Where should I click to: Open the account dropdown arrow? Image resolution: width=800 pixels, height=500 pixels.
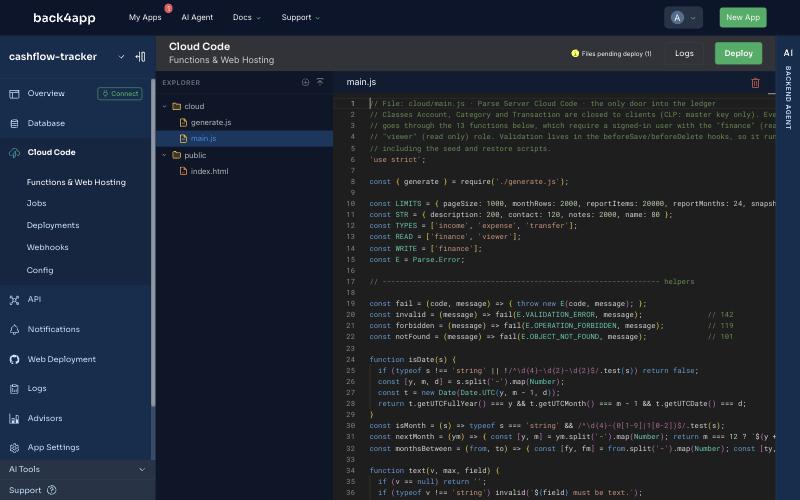click(693, 18)
